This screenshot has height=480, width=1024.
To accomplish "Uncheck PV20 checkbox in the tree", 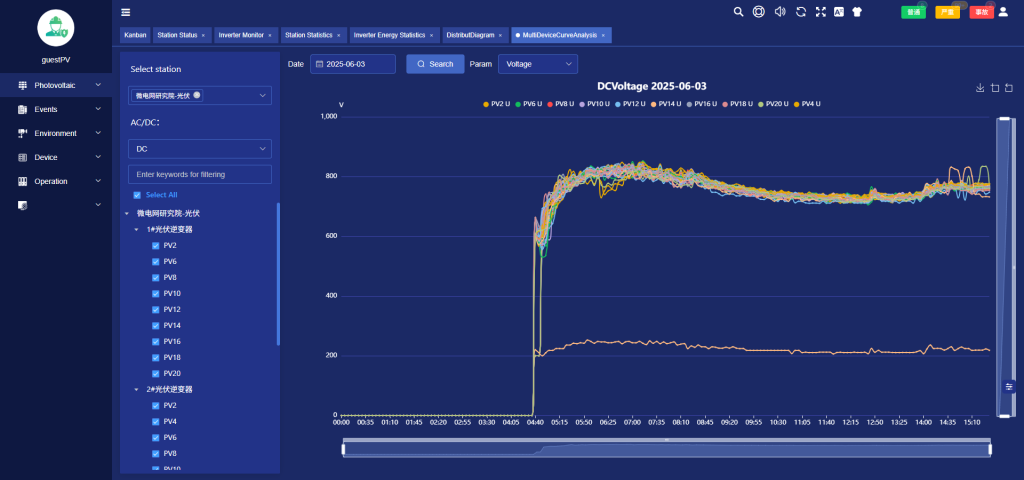I will 155,374.
